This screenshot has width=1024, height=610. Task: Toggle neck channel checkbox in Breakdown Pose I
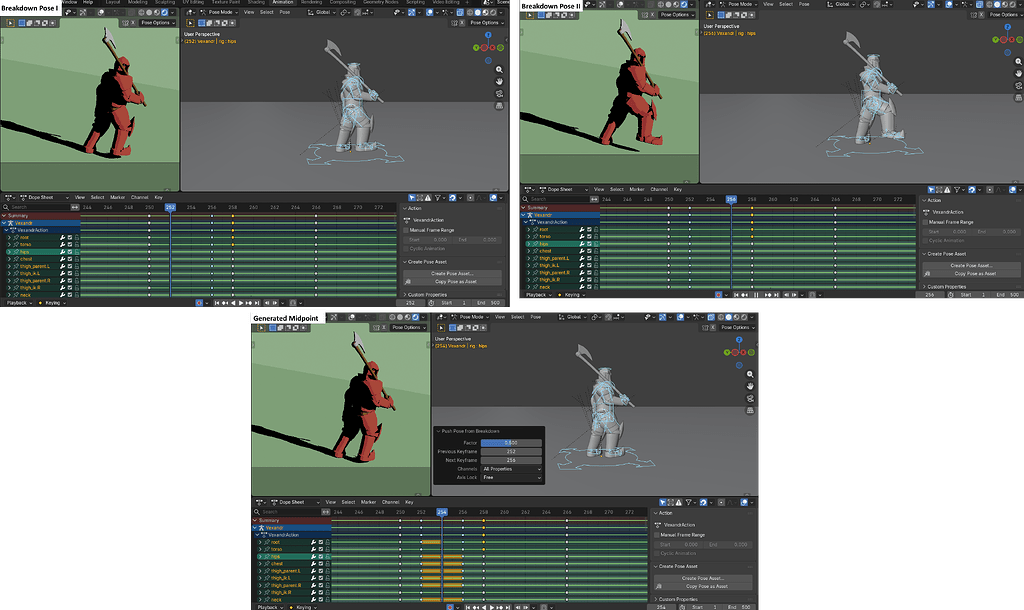coord(70,295)
